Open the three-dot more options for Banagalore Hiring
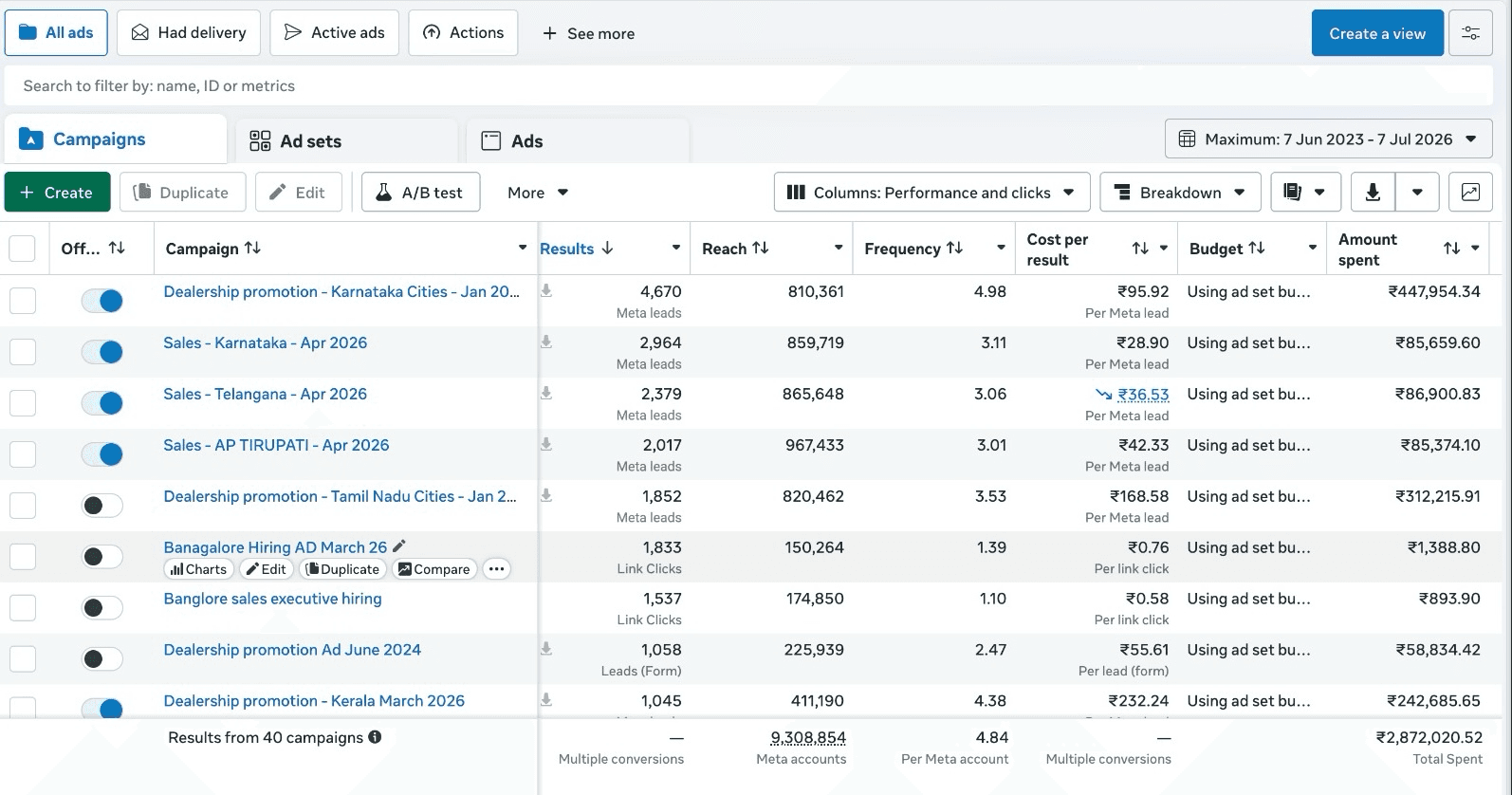 click(x=496, y=569)
